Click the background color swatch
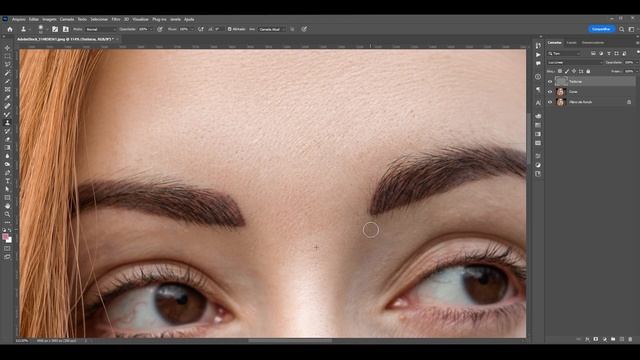Image resolution: width=640 pixels, height=360 pixels. point(9,240)
